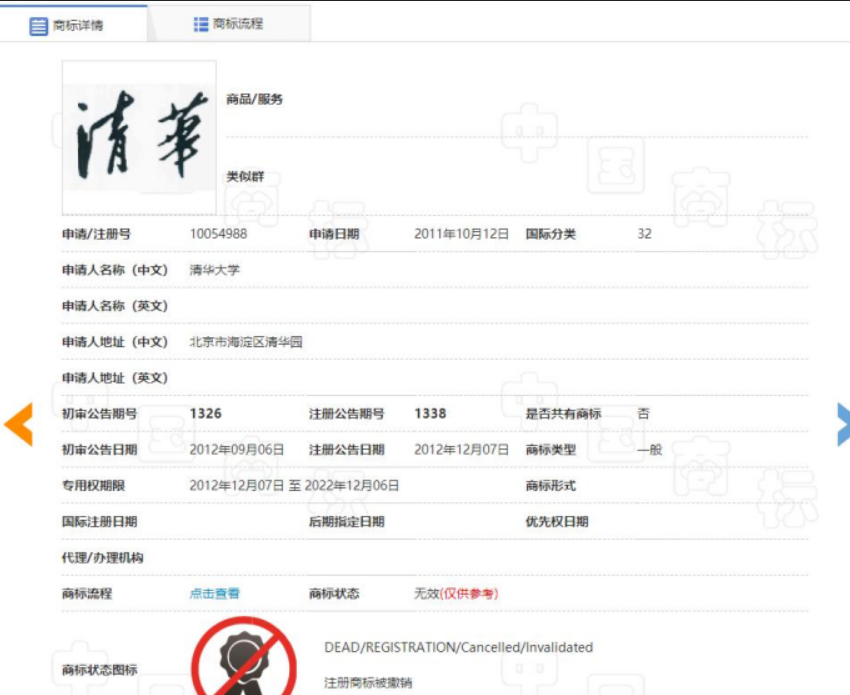
Task: Select the registration number 10054988
Action: click(x=218, y=234)
